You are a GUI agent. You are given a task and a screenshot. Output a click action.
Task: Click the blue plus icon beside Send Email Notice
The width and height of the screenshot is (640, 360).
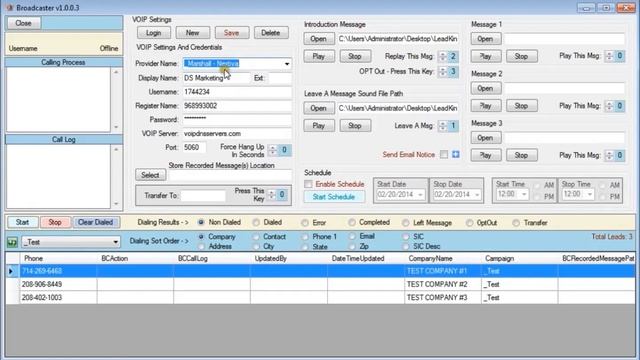[x=456, y=154]
